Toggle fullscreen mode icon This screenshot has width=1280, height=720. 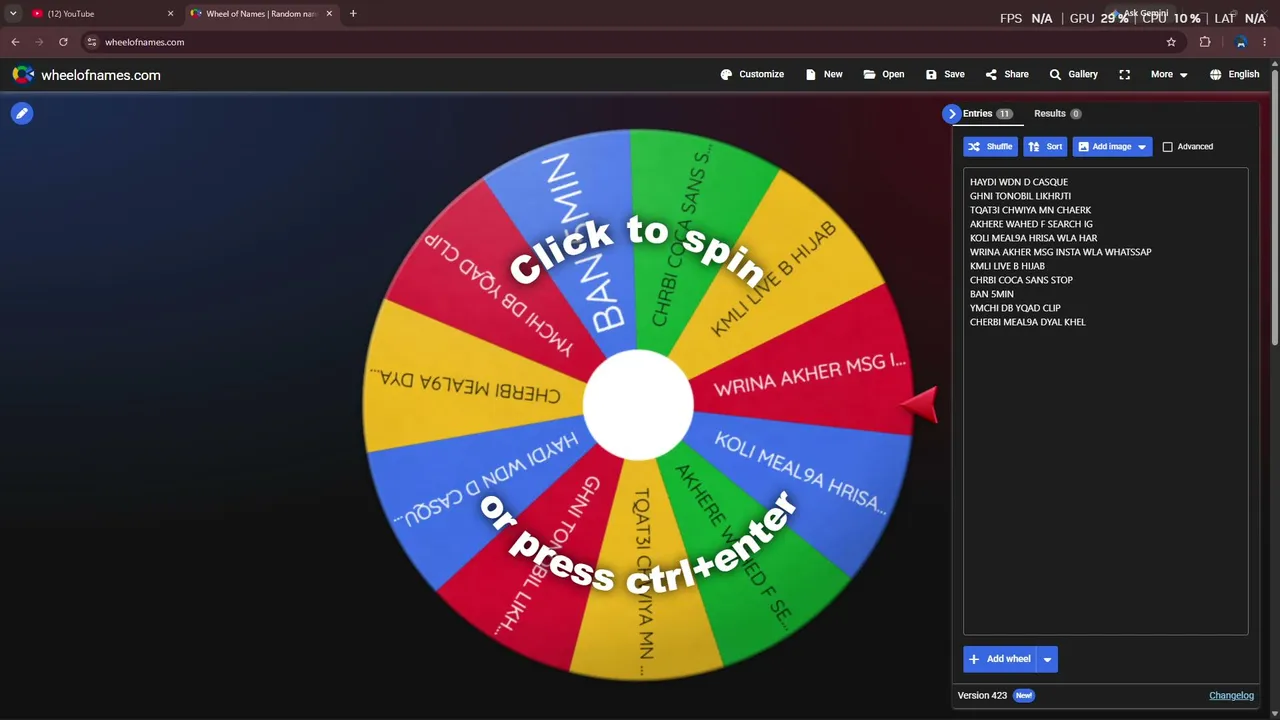point(1125,74)
